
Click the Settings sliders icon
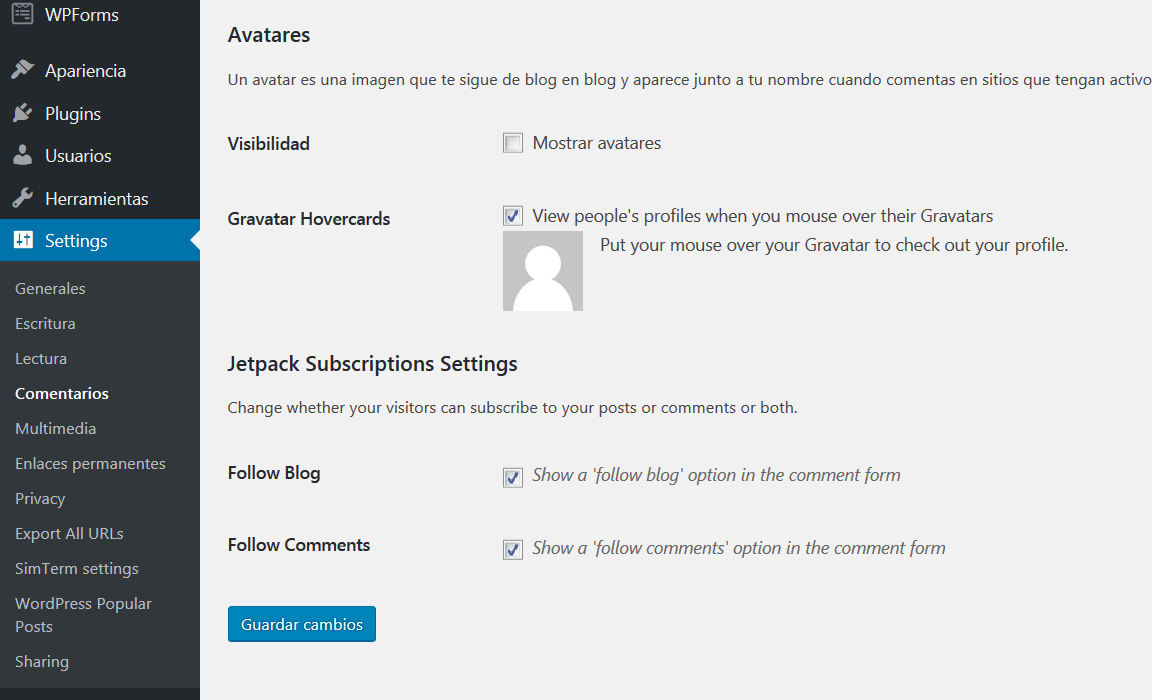23,239
